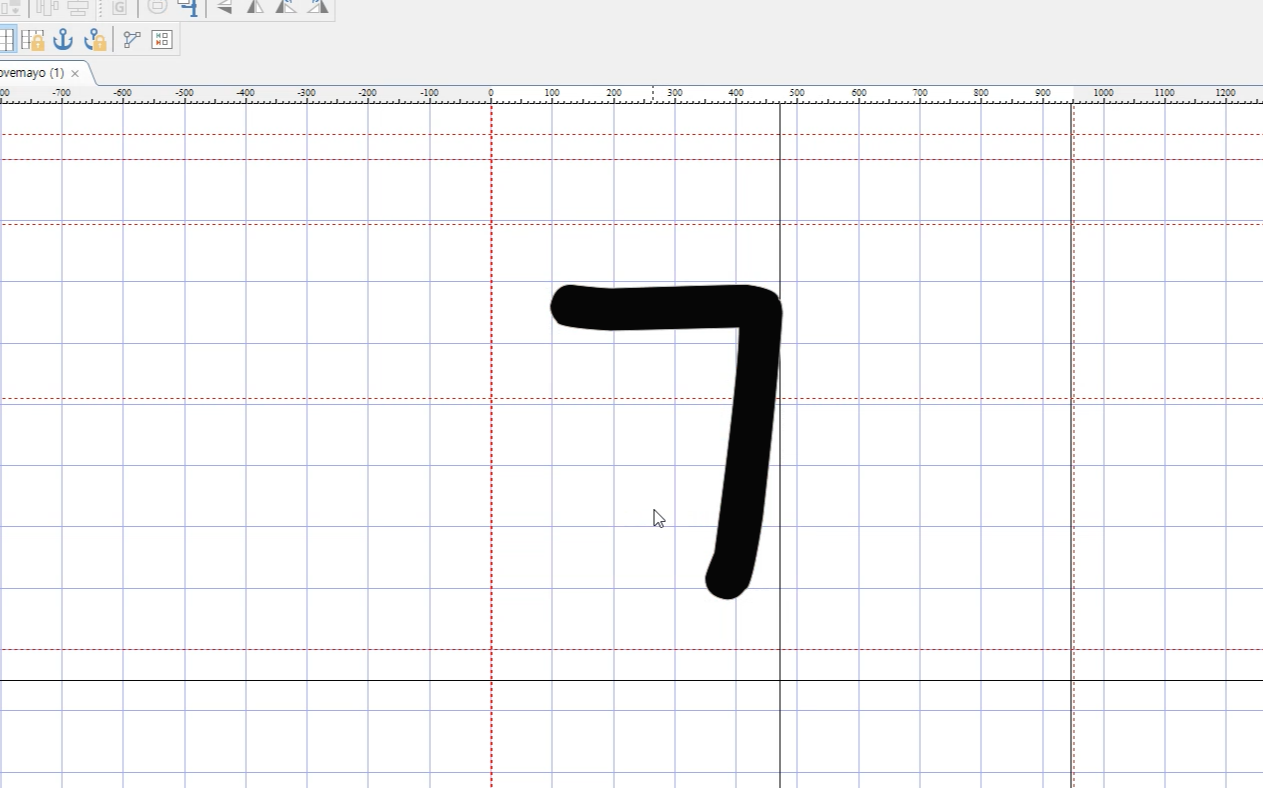The width and height of the screenshot is (1263, 788).
Task: Click ruler mark 0
Action: [x=491, y=93]
